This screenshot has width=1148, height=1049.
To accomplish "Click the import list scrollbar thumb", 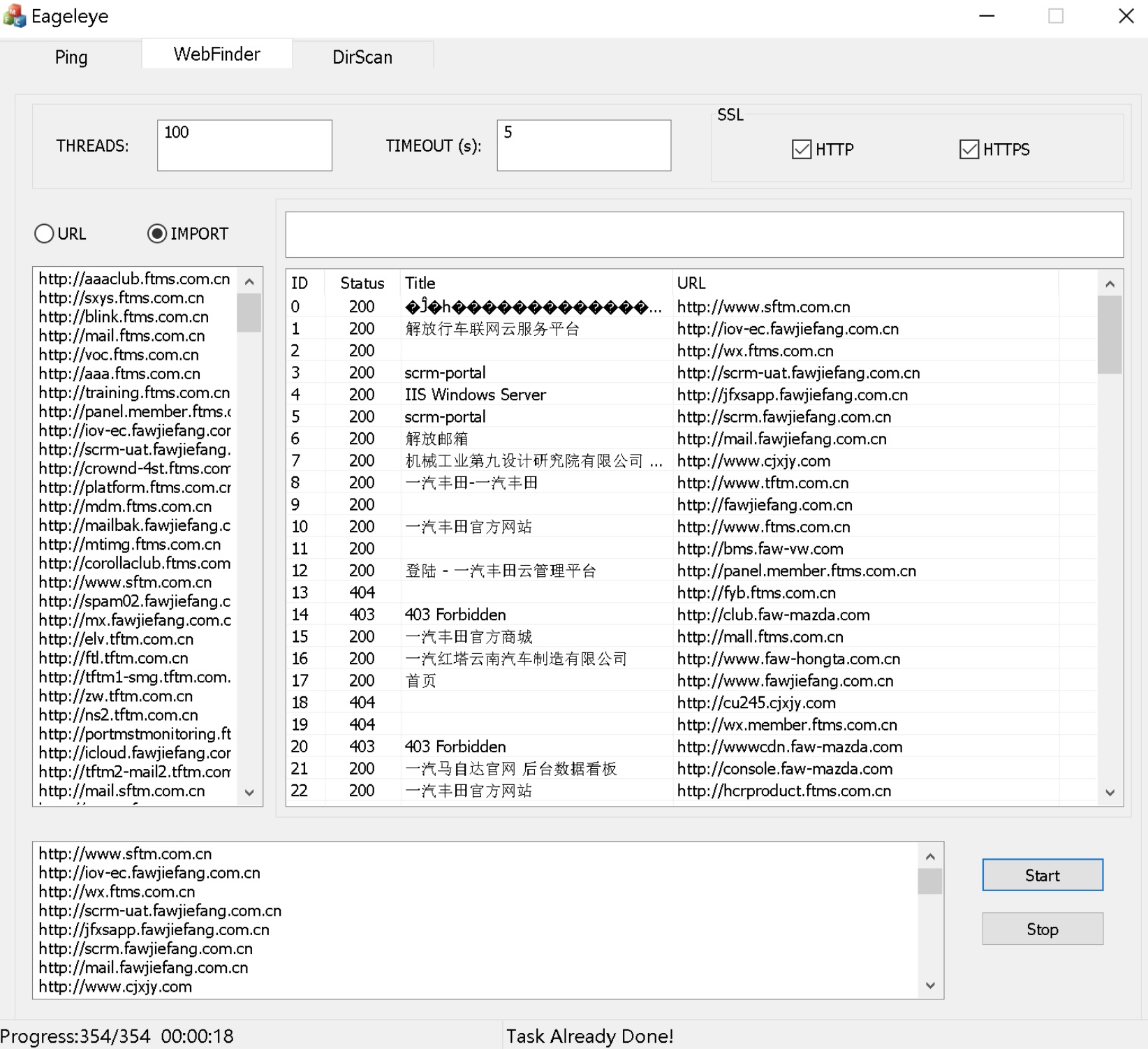I will pyautogui.click(x=249, y=313).
